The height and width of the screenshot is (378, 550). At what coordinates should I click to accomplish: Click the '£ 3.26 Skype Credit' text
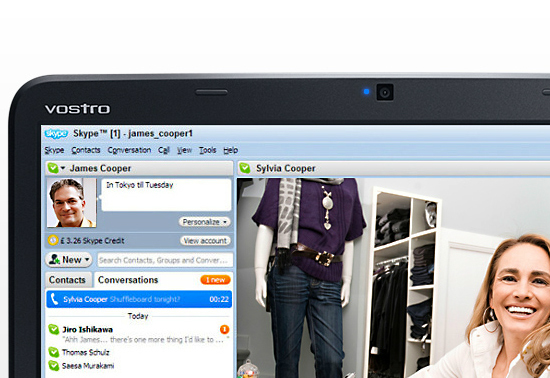(92, 241)
